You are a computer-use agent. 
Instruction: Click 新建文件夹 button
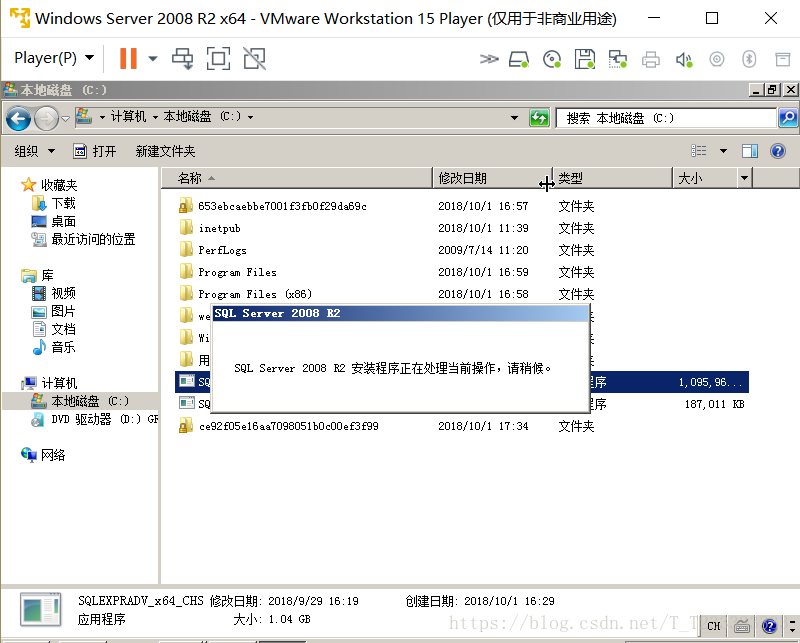click(165, 151)
